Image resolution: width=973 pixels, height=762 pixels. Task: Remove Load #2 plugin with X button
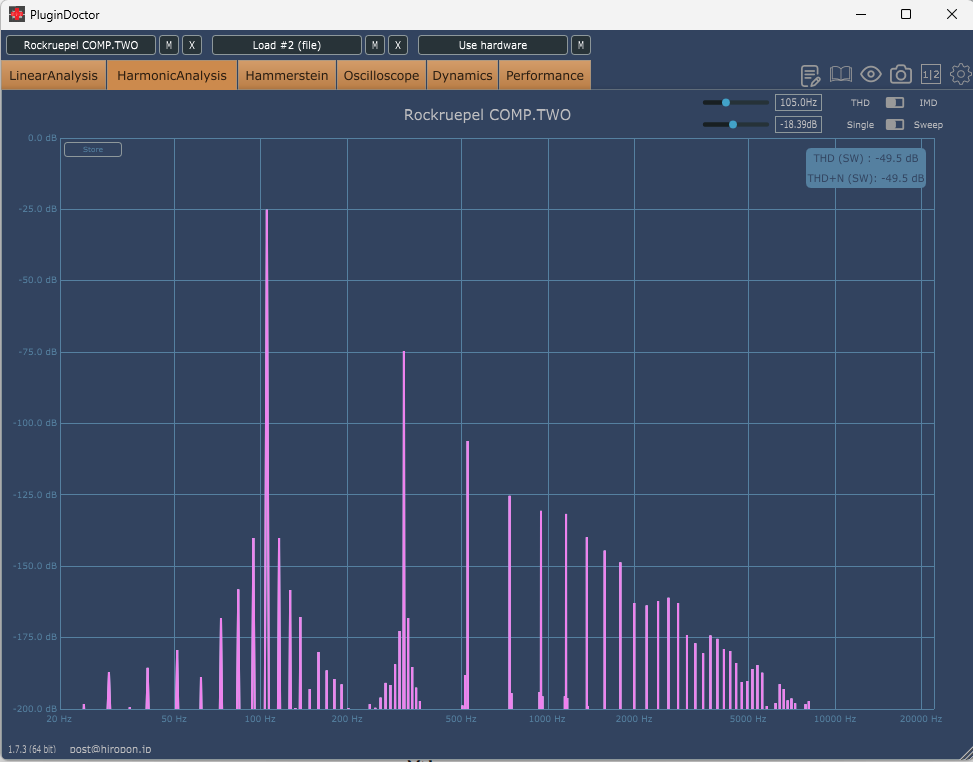click(x=398, y=45)
